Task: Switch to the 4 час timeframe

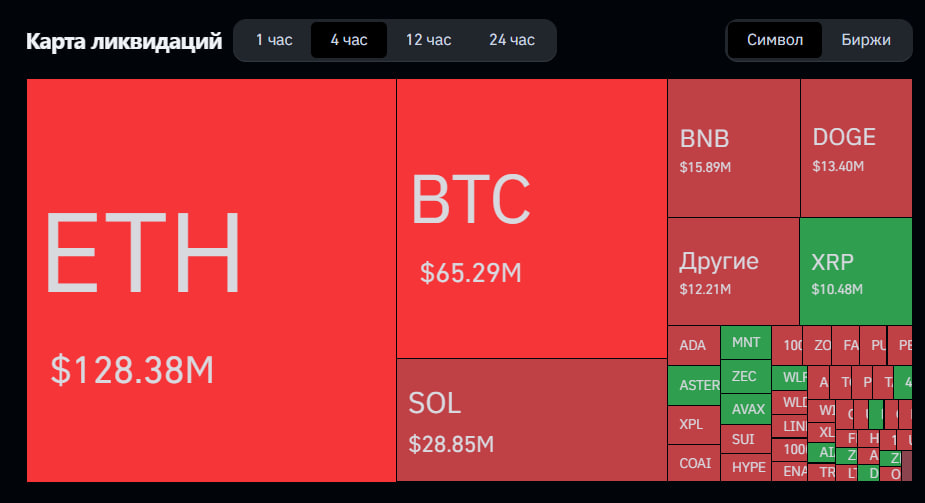Action: point(349,40)
